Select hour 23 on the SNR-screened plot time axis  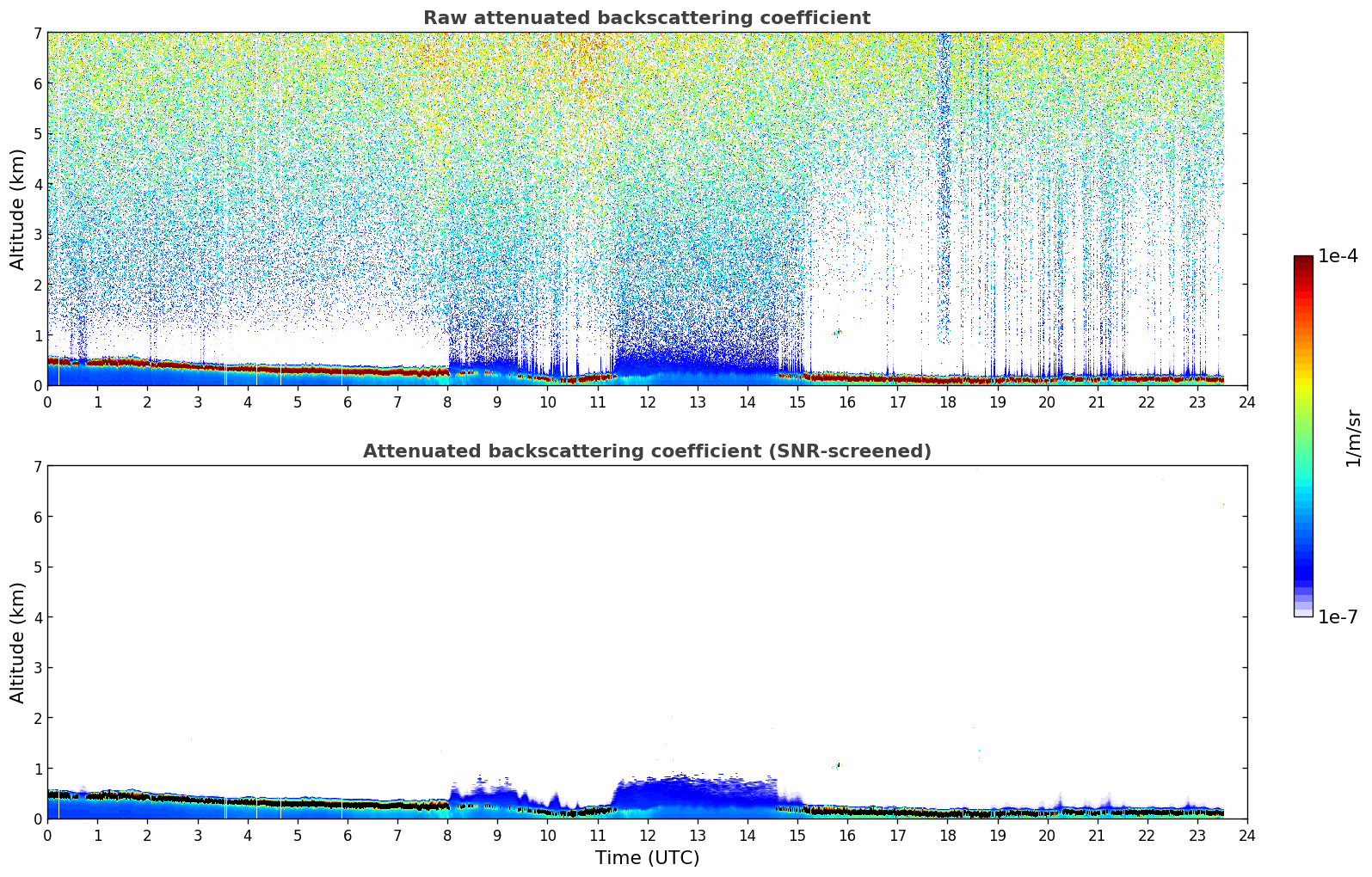click(1197, 835)
